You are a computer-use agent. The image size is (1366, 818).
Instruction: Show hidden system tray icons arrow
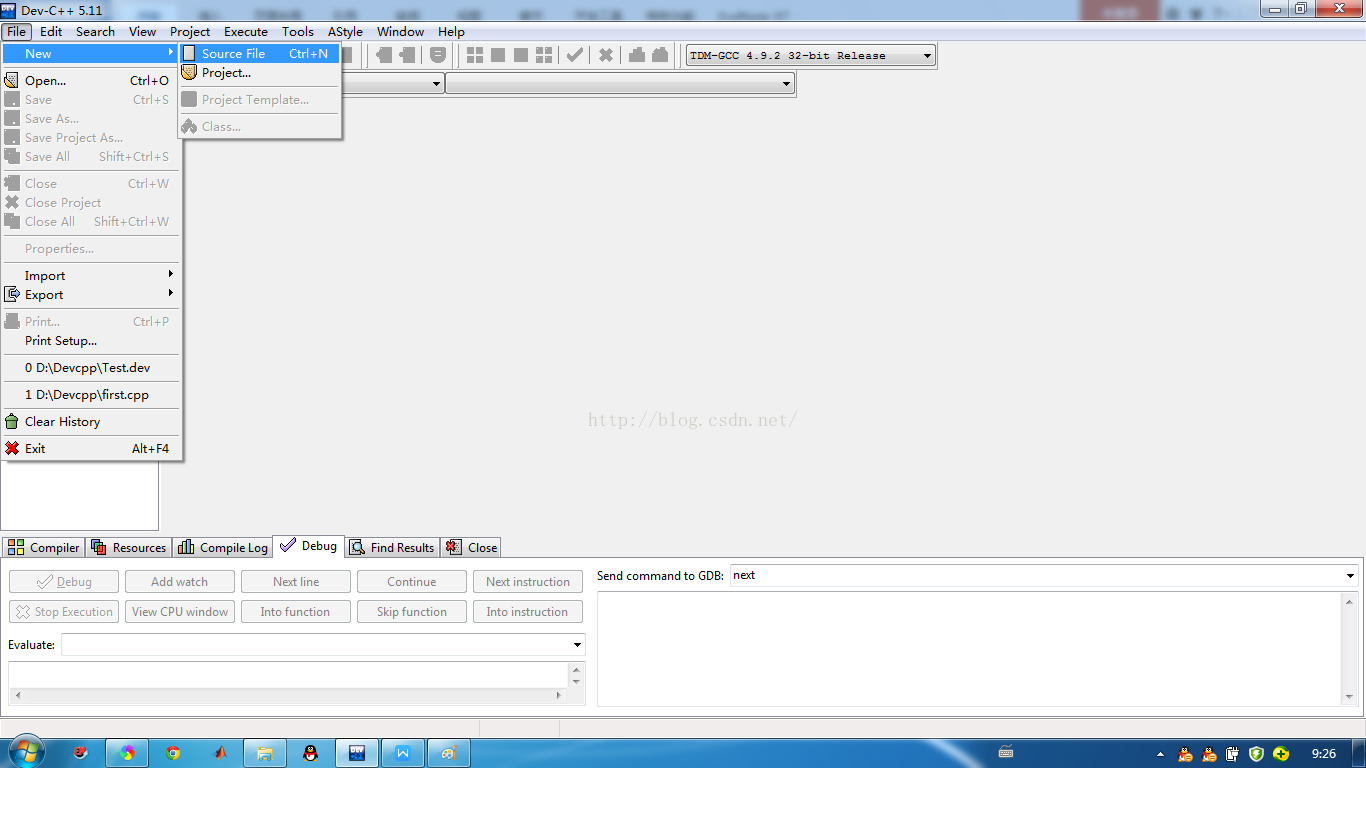coord(1160,754)
